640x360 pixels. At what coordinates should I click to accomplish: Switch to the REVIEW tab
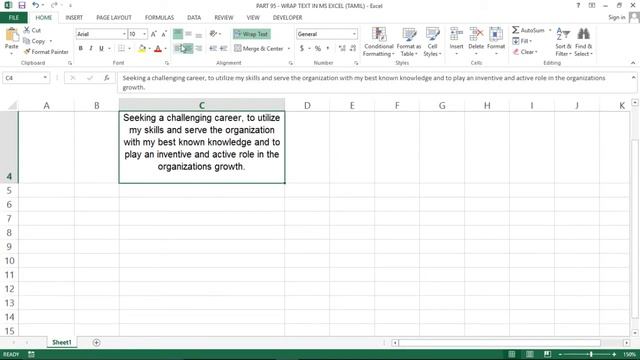coord(224,18)
